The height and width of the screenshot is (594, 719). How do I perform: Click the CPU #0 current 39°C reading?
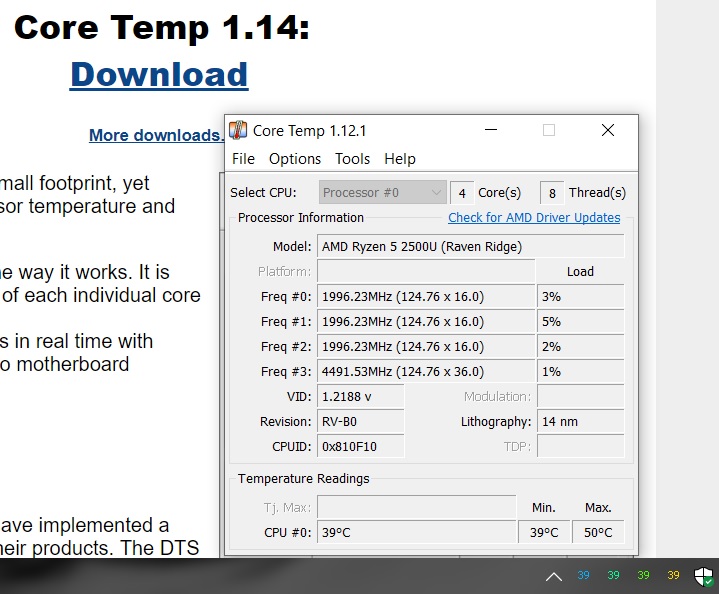[x=417, y=532]
